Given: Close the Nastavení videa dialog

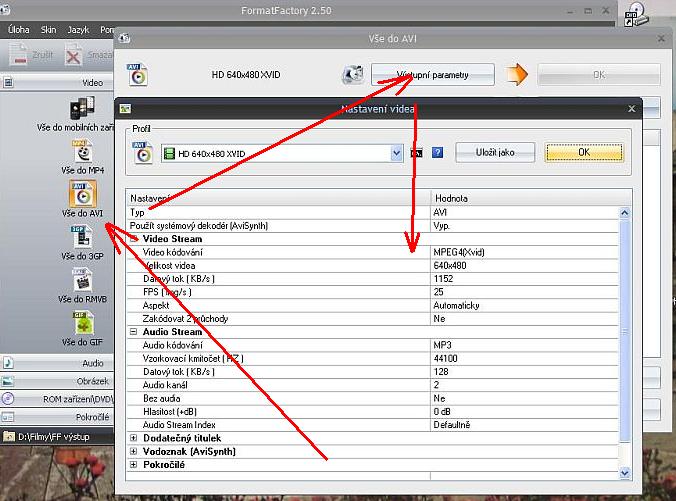Looking at the screenshot, I should pos(632,109).
